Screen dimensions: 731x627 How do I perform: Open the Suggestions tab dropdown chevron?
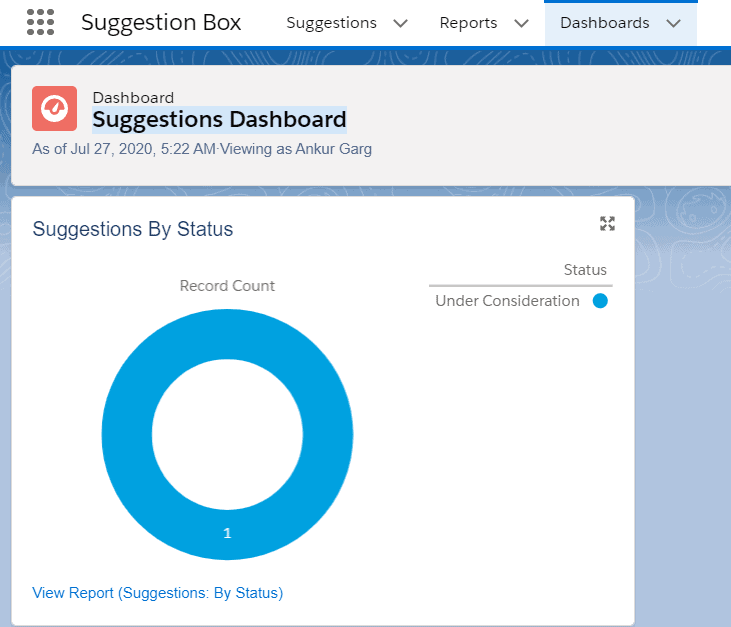click(400, 23)
